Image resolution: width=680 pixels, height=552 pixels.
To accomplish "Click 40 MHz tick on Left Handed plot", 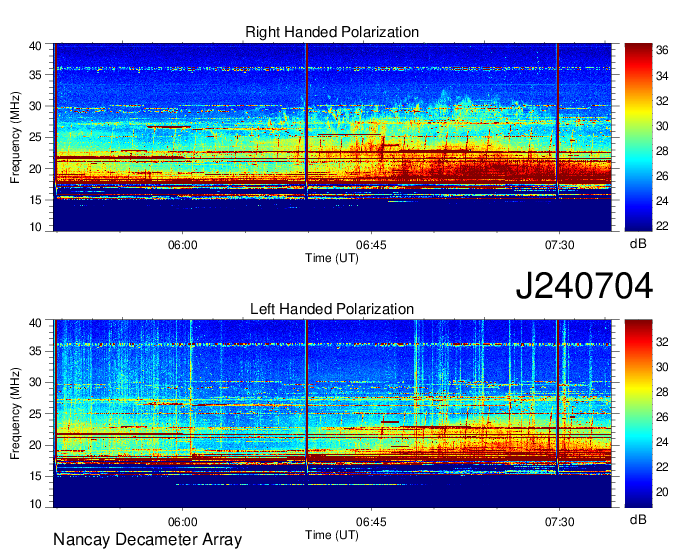I will tap(36, 323).
